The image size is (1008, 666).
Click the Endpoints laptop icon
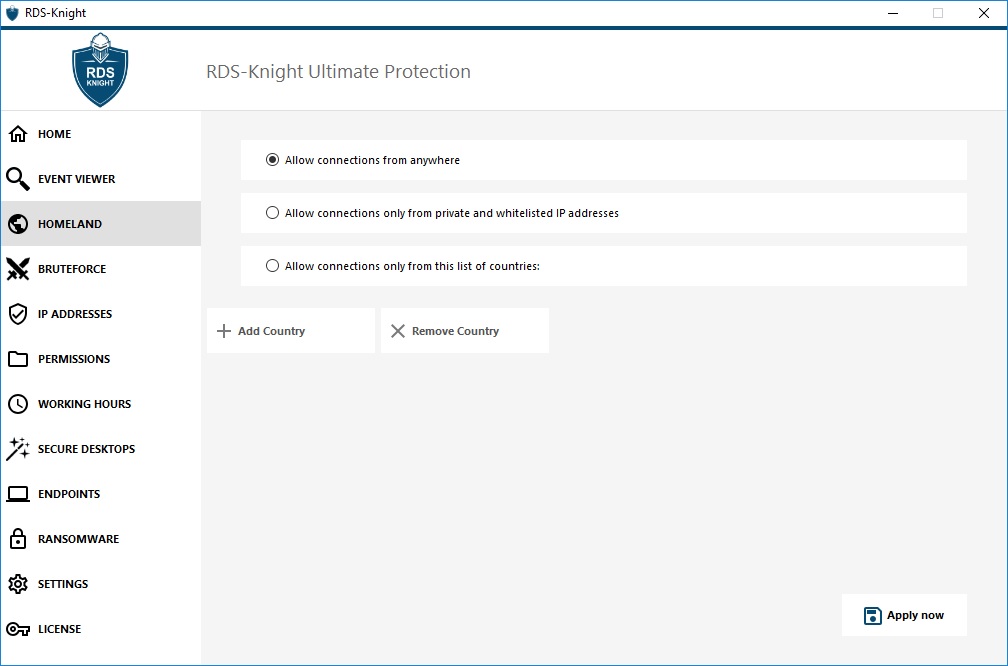tap(18, 494)
